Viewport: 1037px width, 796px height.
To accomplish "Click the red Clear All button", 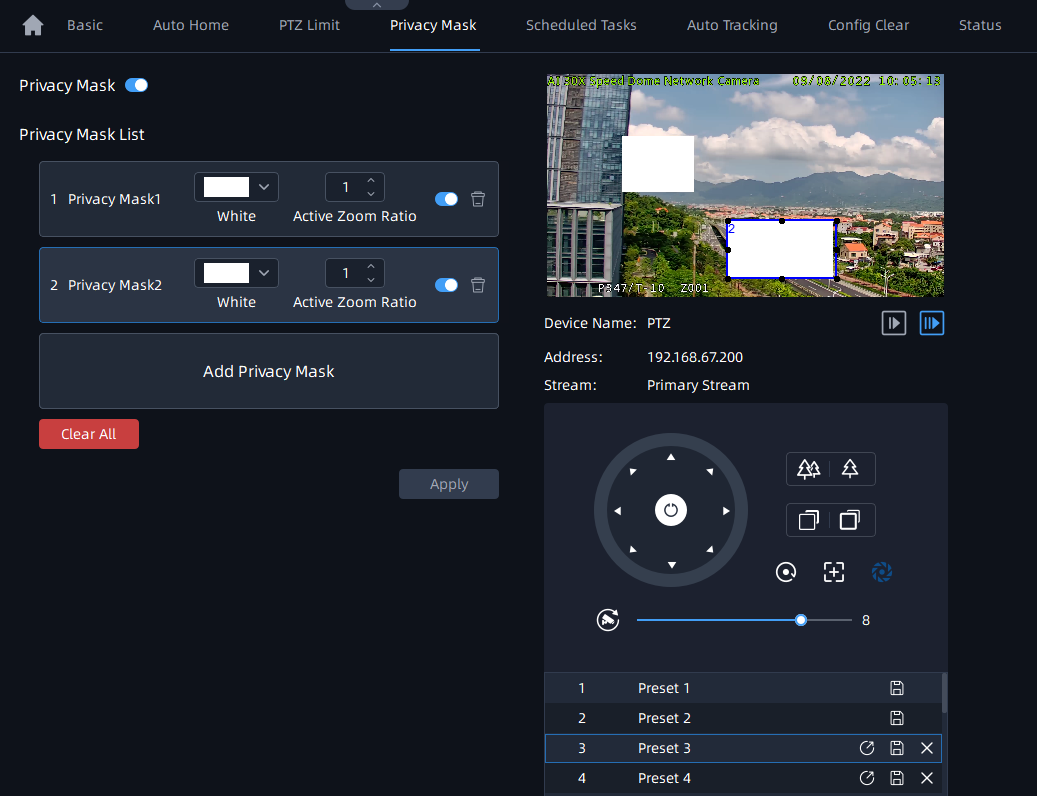I will click(89, 434).
